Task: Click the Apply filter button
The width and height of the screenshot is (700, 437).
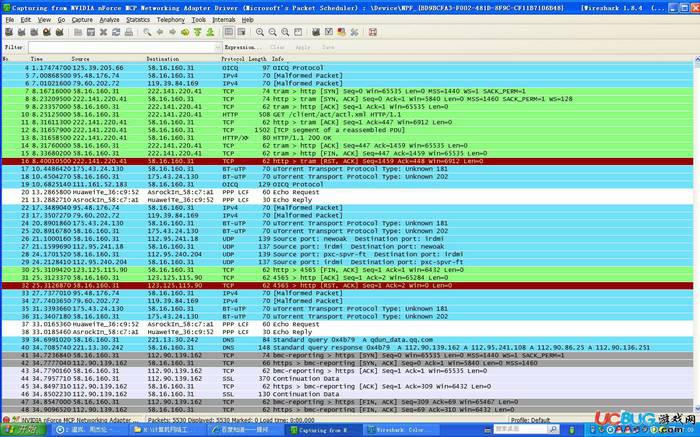Action: pyautogui.click(x=303, y=47)
